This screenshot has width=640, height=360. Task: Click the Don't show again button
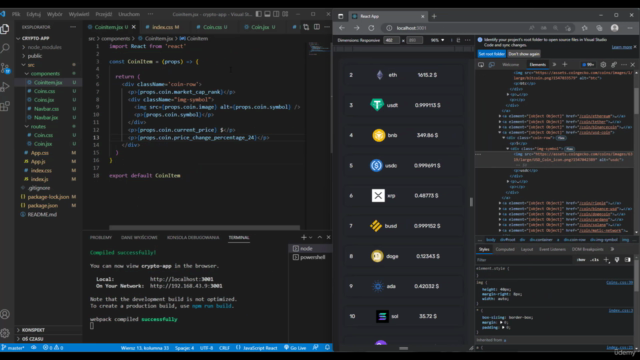click(x=524, y=54)
